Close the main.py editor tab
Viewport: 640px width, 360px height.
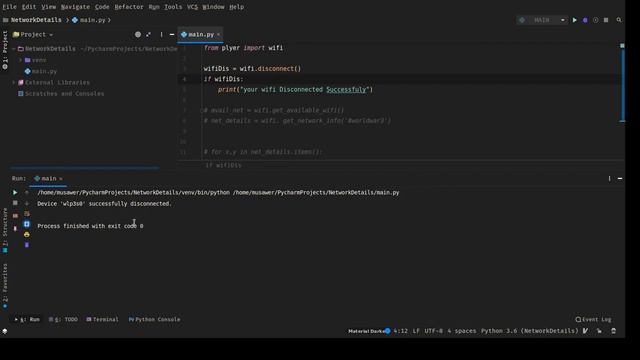(219, 35)
